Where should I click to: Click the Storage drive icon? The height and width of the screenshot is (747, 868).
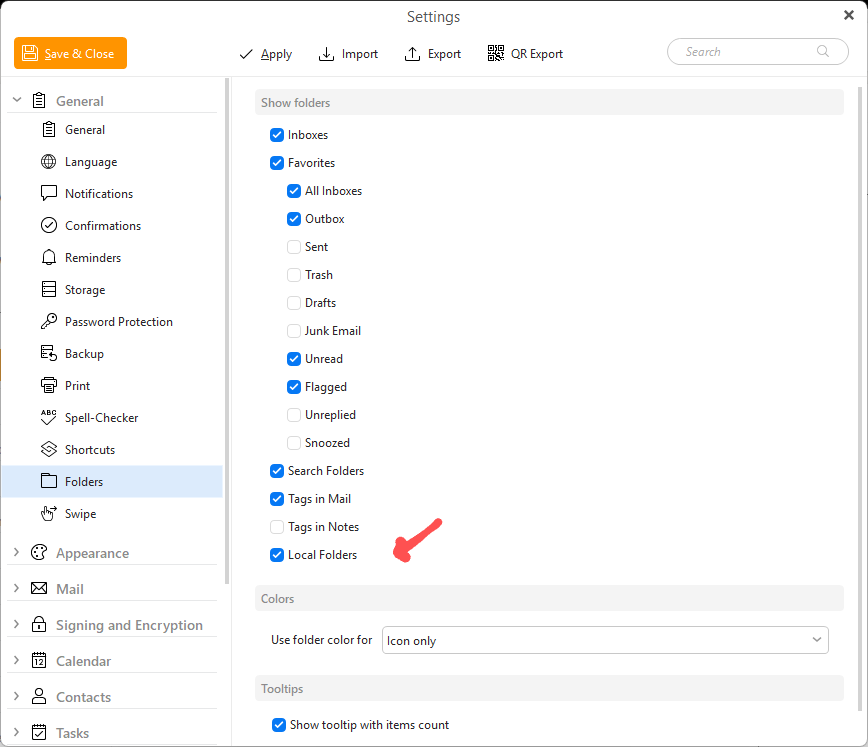[49, 289]
